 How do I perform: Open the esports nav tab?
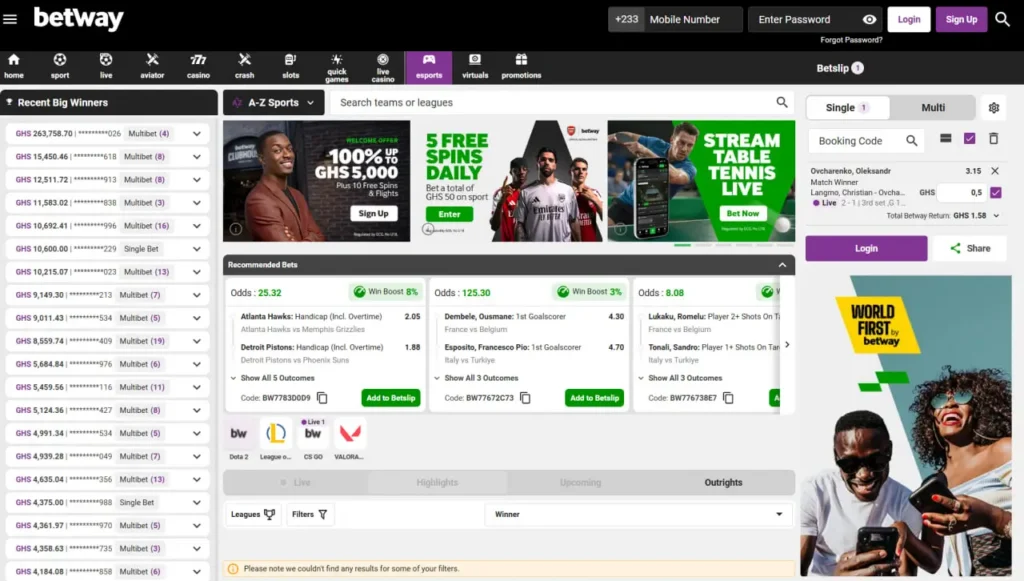(428, 67)
